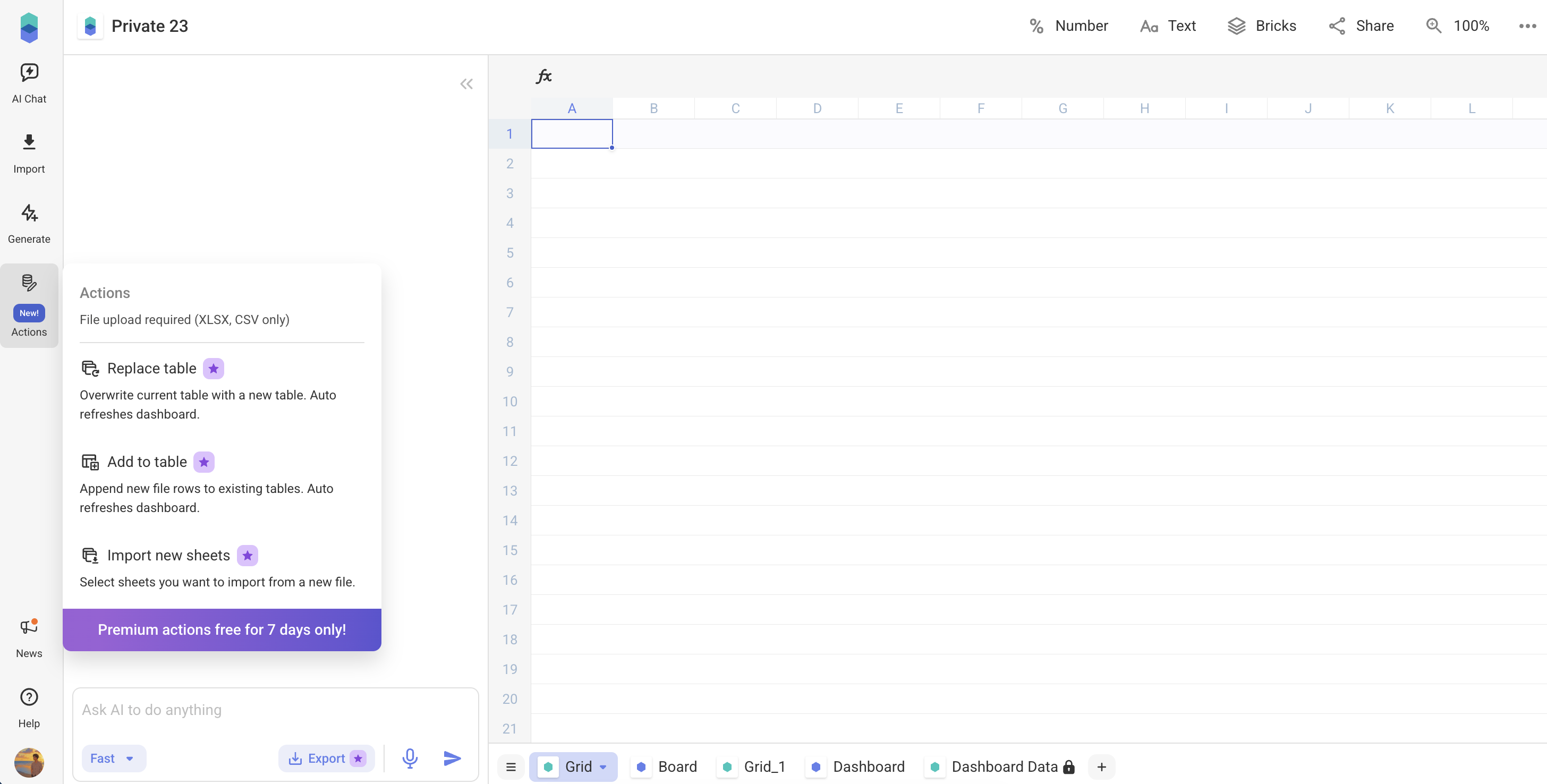1547x784 pixels.
Task: Click the microphone voice input icon
Action: 410,758
